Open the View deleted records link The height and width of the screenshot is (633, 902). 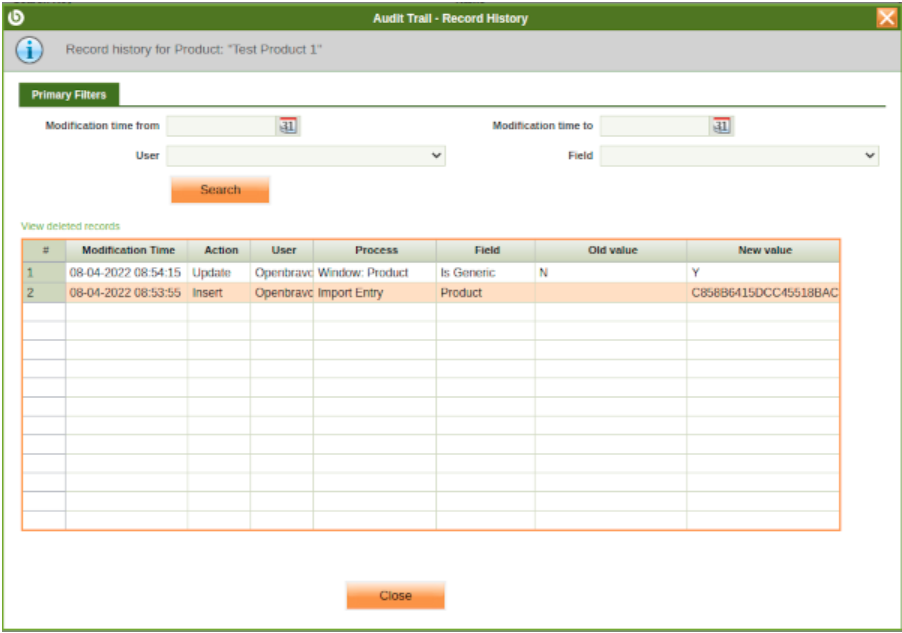pyautogui.click(x=70, y=226)
